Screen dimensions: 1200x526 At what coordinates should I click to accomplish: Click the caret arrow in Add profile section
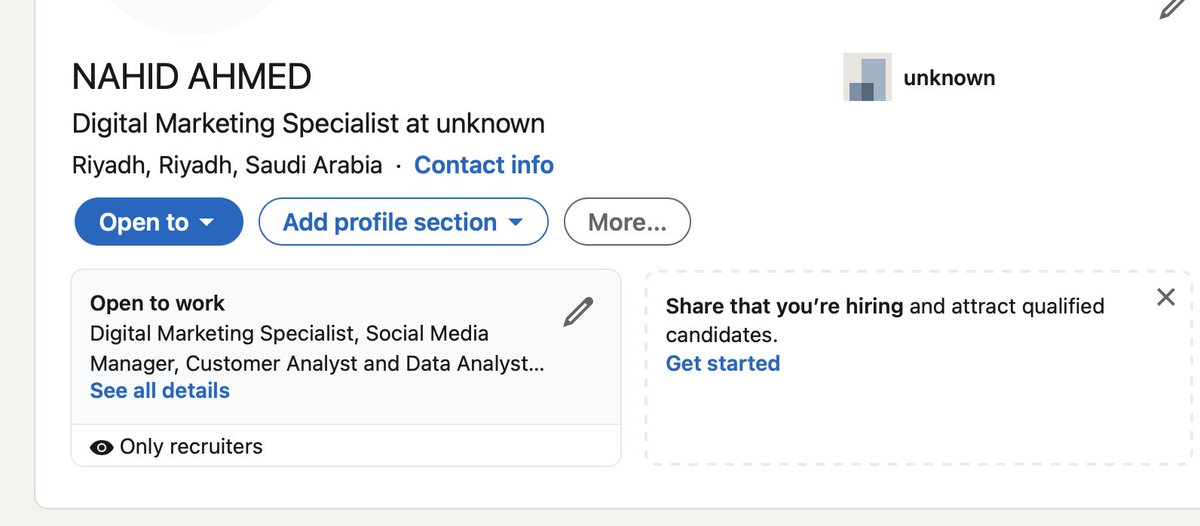pyautogui.click(x=515, y=223)
